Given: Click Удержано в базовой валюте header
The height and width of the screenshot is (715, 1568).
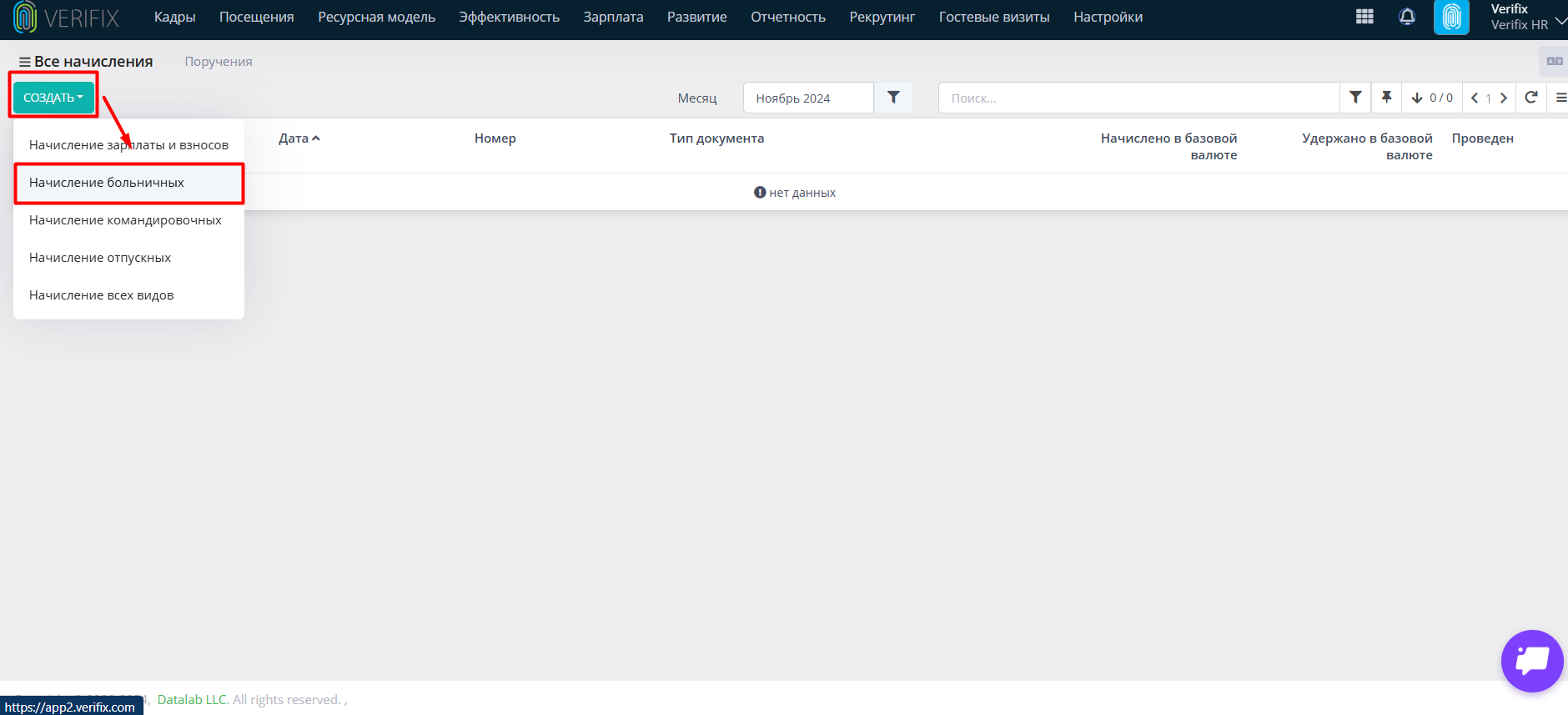Looking at the screenshot, I should tap(1367, 147).
